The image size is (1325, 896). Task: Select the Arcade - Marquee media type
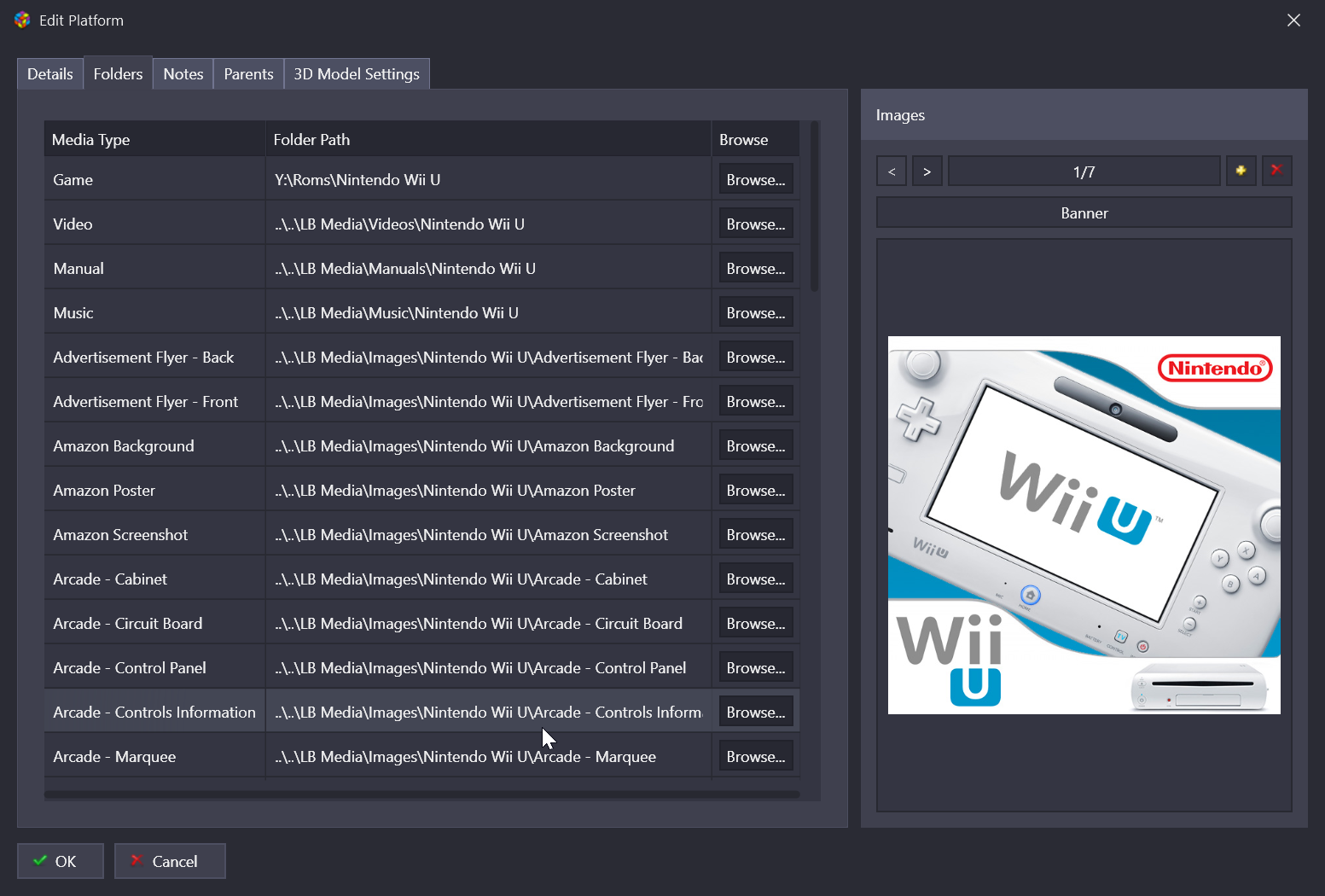point(154,756)
